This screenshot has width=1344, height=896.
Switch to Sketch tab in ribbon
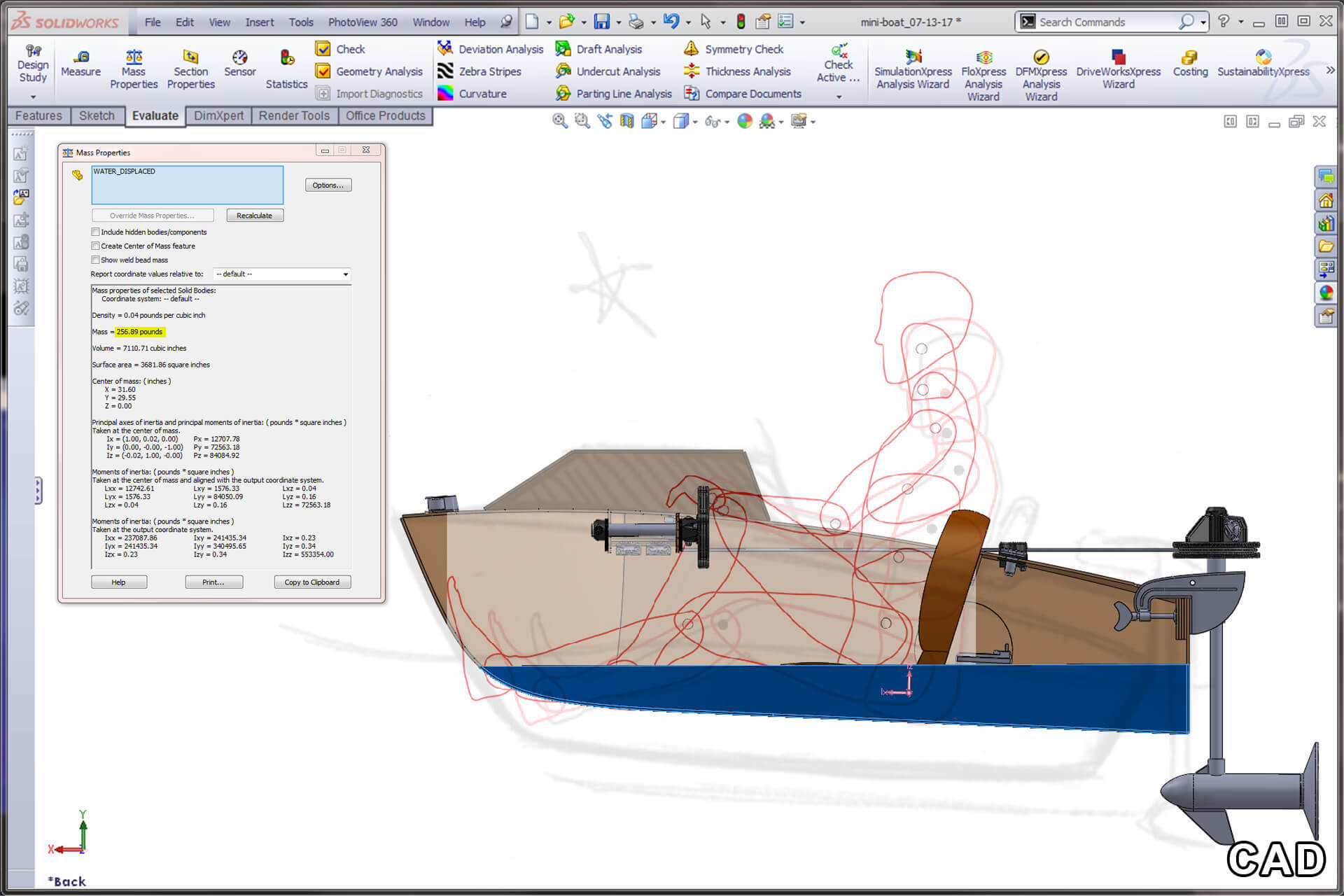pyautogui.click(x=97, y=116)
